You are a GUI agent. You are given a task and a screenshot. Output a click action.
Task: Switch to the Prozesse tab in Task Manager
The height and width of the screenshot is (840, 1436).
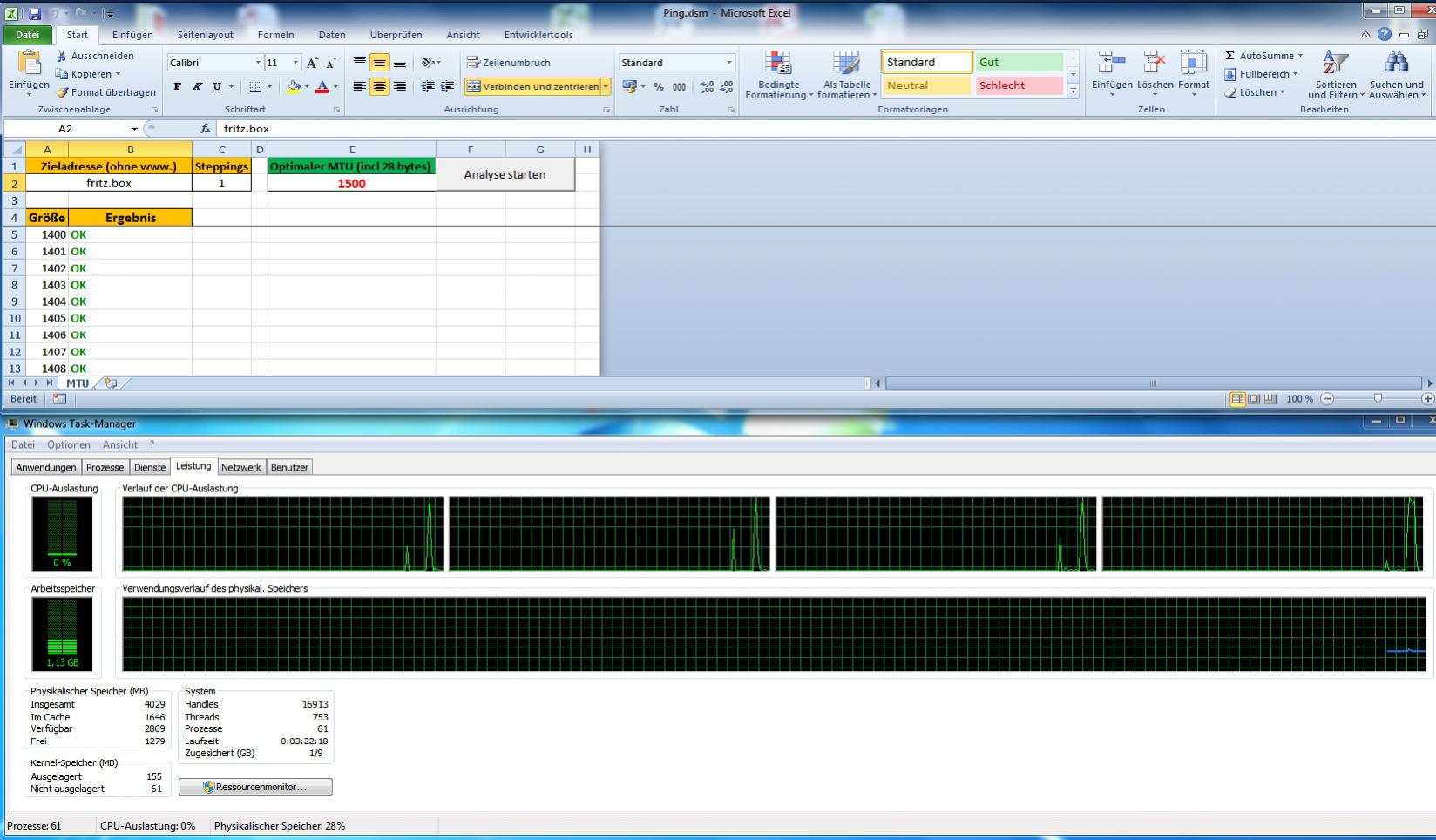point(105,468)
